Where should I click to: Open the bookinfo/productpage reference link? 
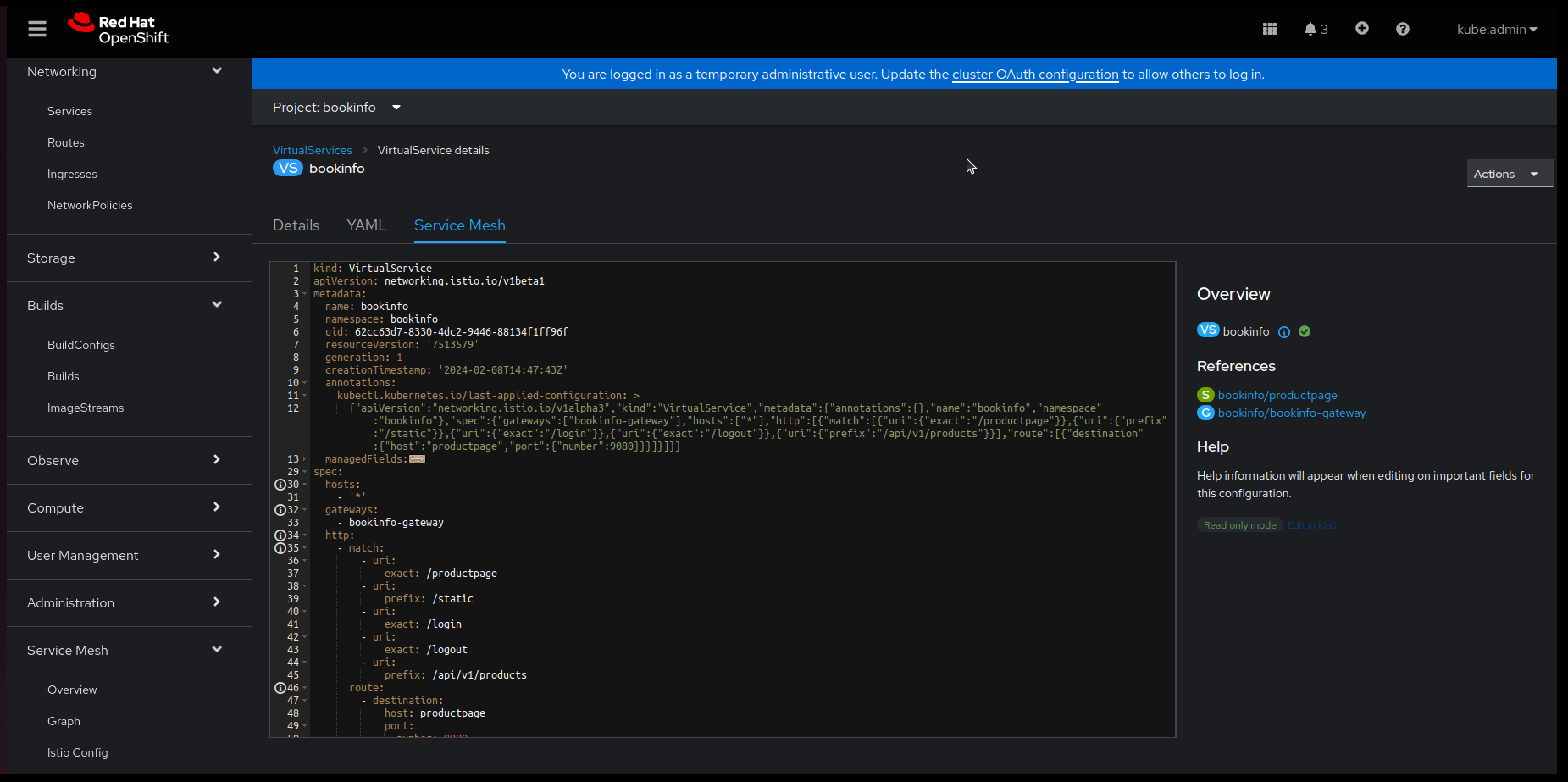click(1277, 395)
